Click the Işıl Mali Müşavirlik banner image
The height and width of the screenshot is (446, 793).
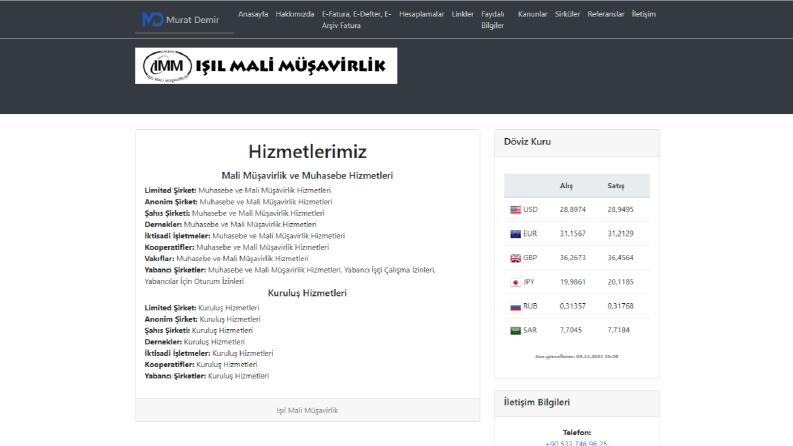coord(266,66)
